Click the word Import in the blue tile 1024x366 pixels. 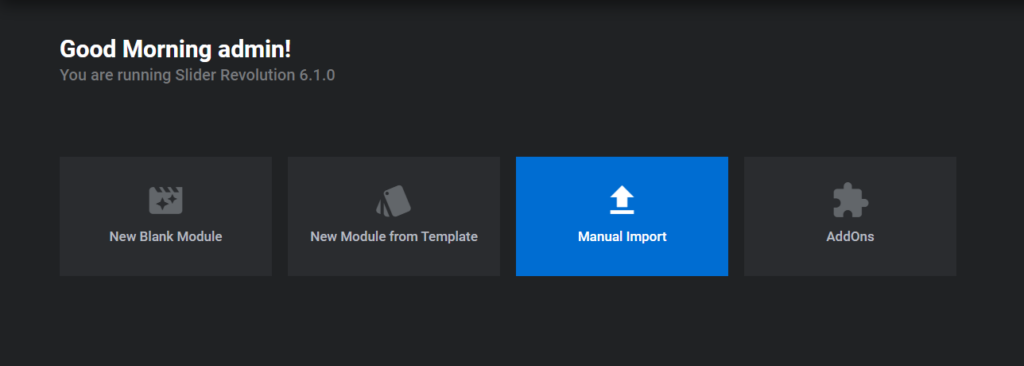click(x=647, y=237)
